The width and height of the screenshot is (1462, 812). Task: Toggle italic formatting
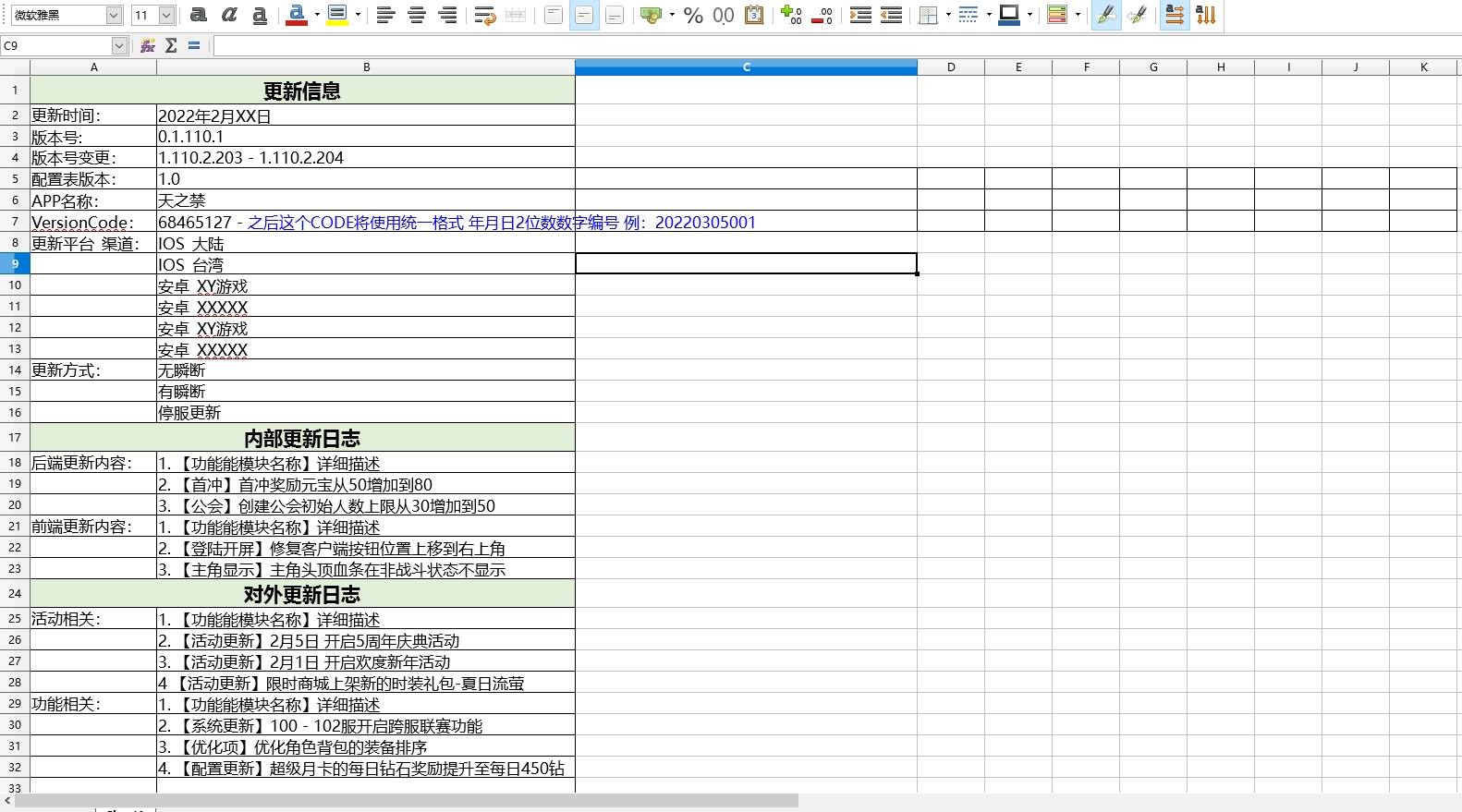[229, 15]
